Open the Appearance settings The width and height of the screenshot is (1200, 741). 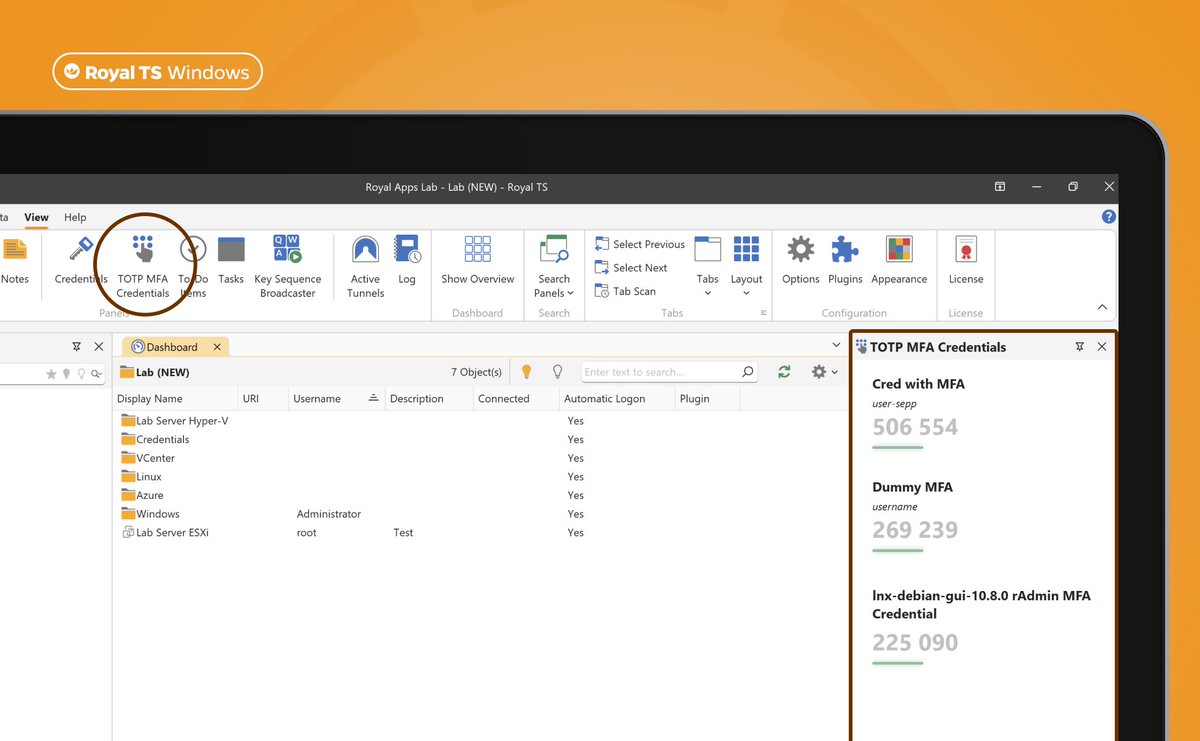[899, 261]
